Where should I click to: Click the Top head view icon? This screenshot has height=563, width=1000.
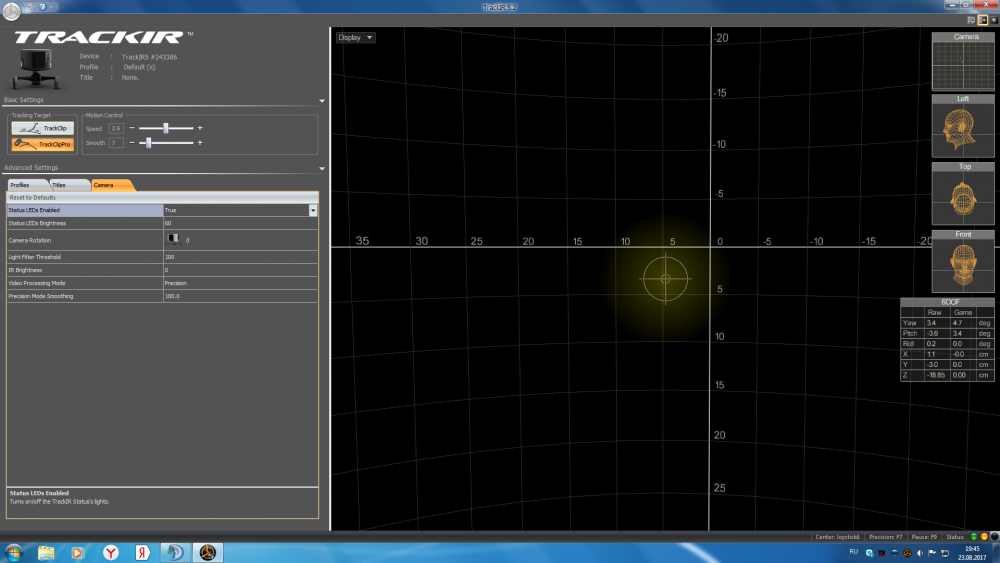(x=964, y=198)
